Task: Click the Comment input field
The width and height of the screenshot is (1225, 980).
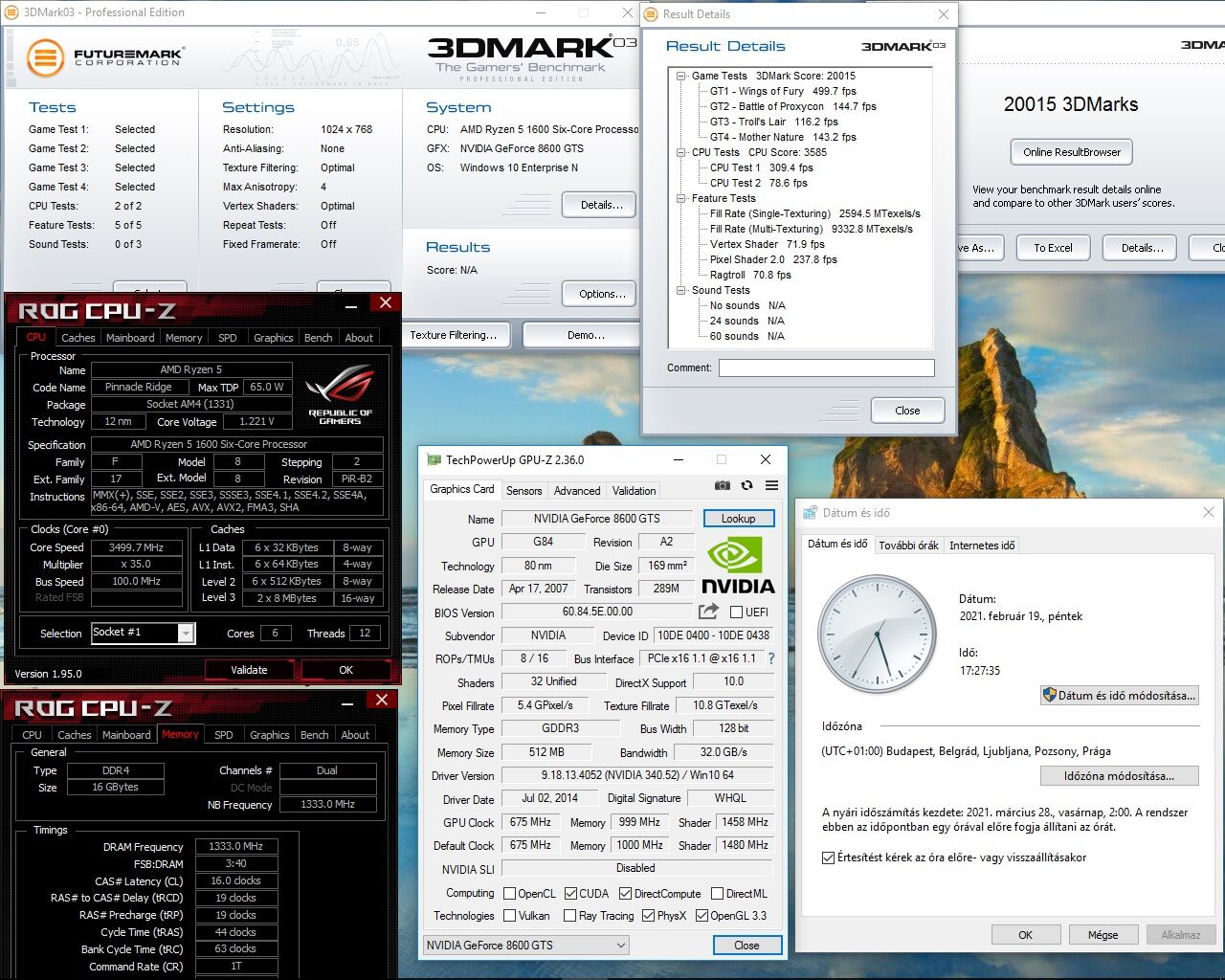Action: tap(827, 367)
